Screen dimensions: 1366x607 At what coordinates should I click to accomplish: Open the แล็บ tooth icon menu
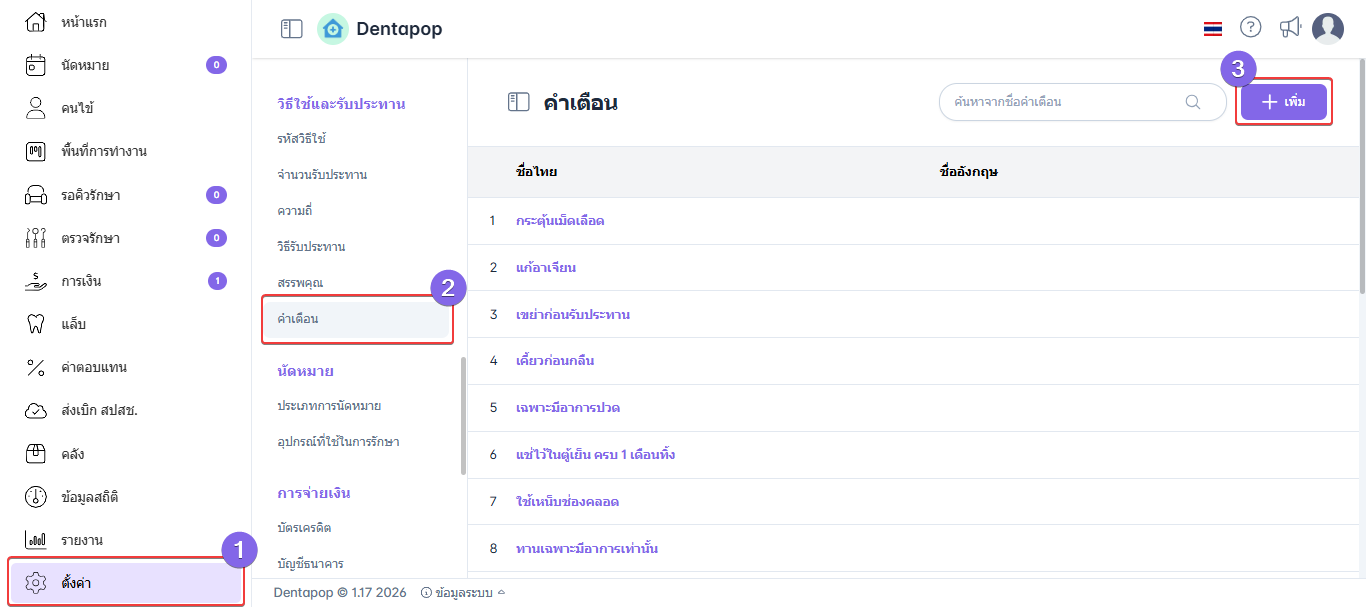coord(36,324)
